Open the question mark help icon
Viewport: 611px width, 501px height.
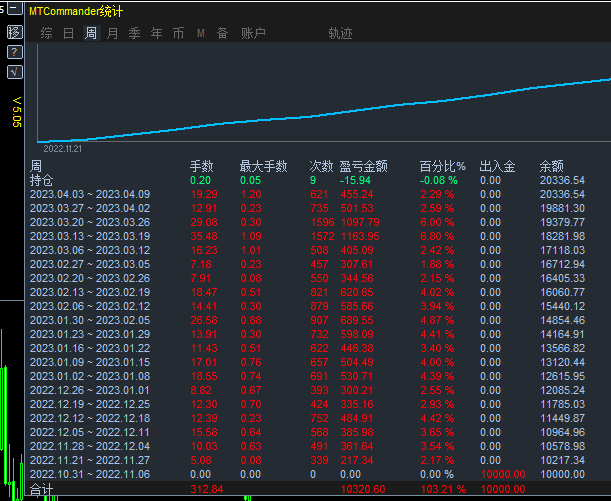click(x=15, y=52)
